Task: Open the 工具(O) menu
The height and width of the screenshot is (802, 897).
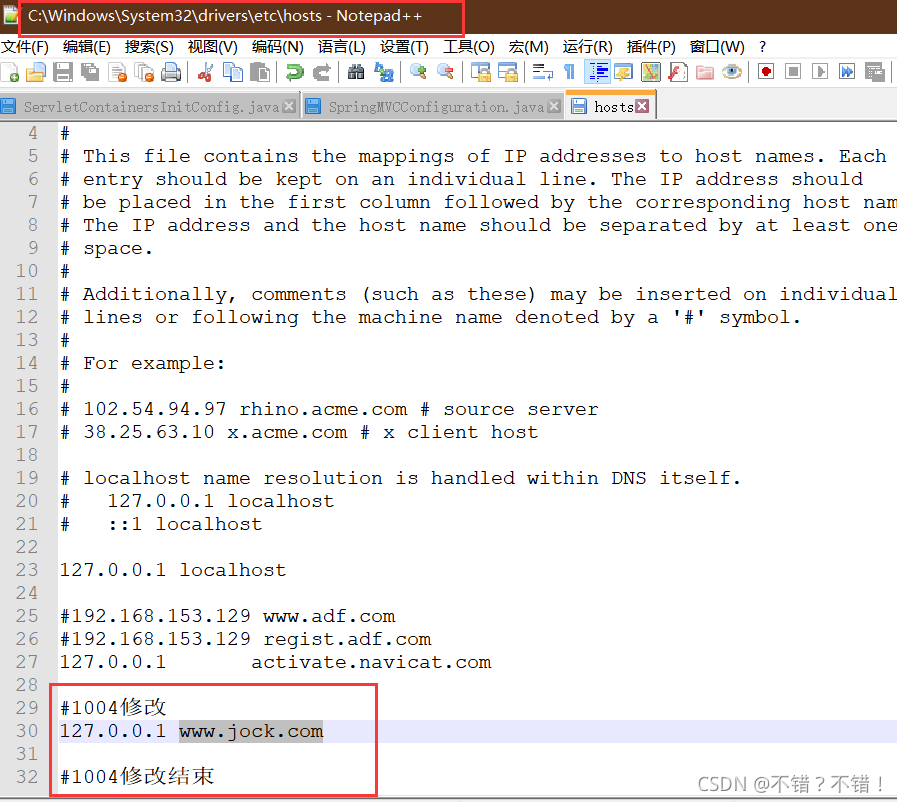Action: [469, 47]
